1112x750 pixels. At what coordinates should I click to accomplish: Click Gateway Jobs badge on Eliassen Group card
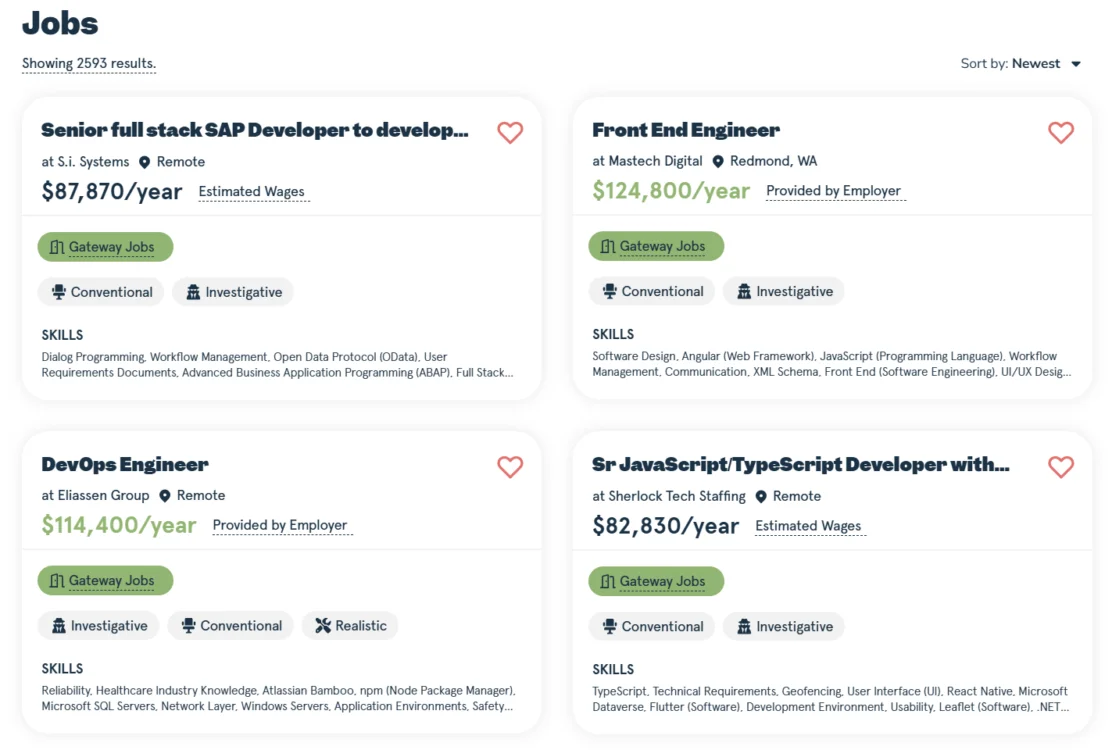coord(105,581)
